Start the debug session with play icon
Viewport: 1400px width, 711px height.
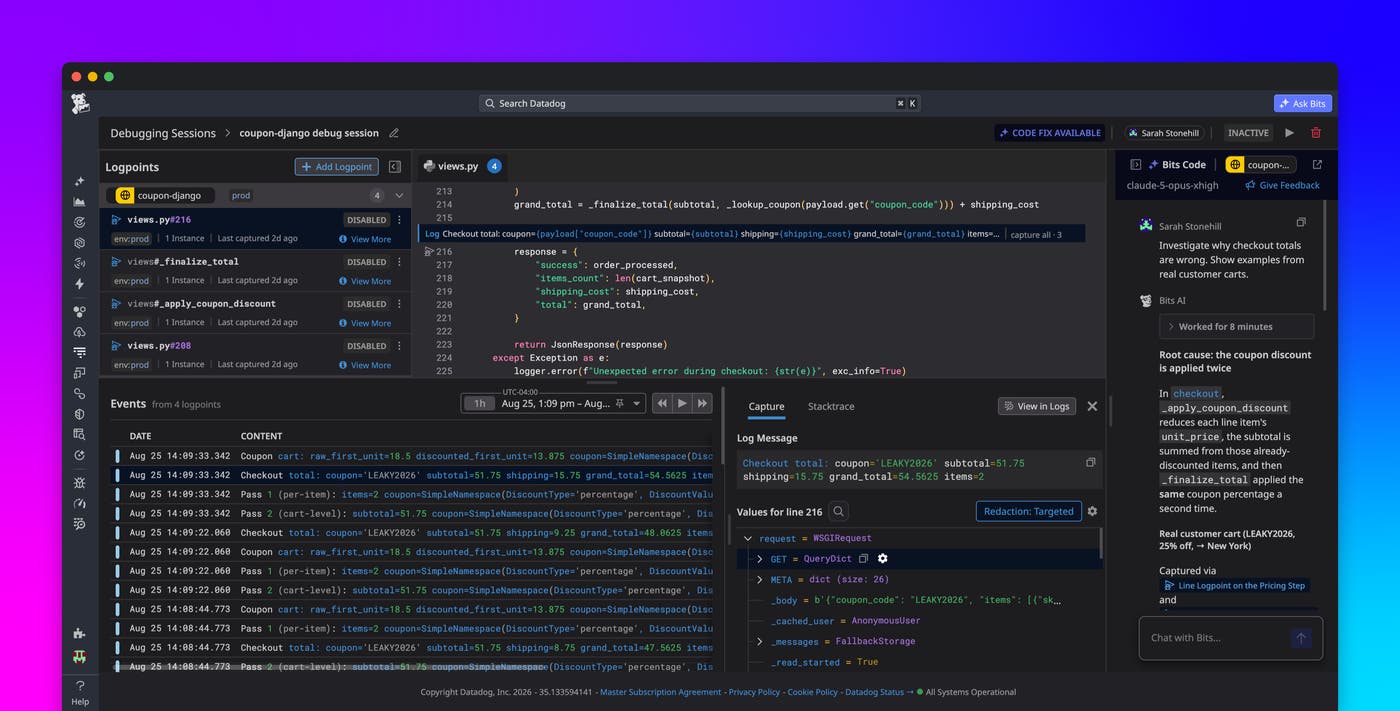tap(1290, 133)
